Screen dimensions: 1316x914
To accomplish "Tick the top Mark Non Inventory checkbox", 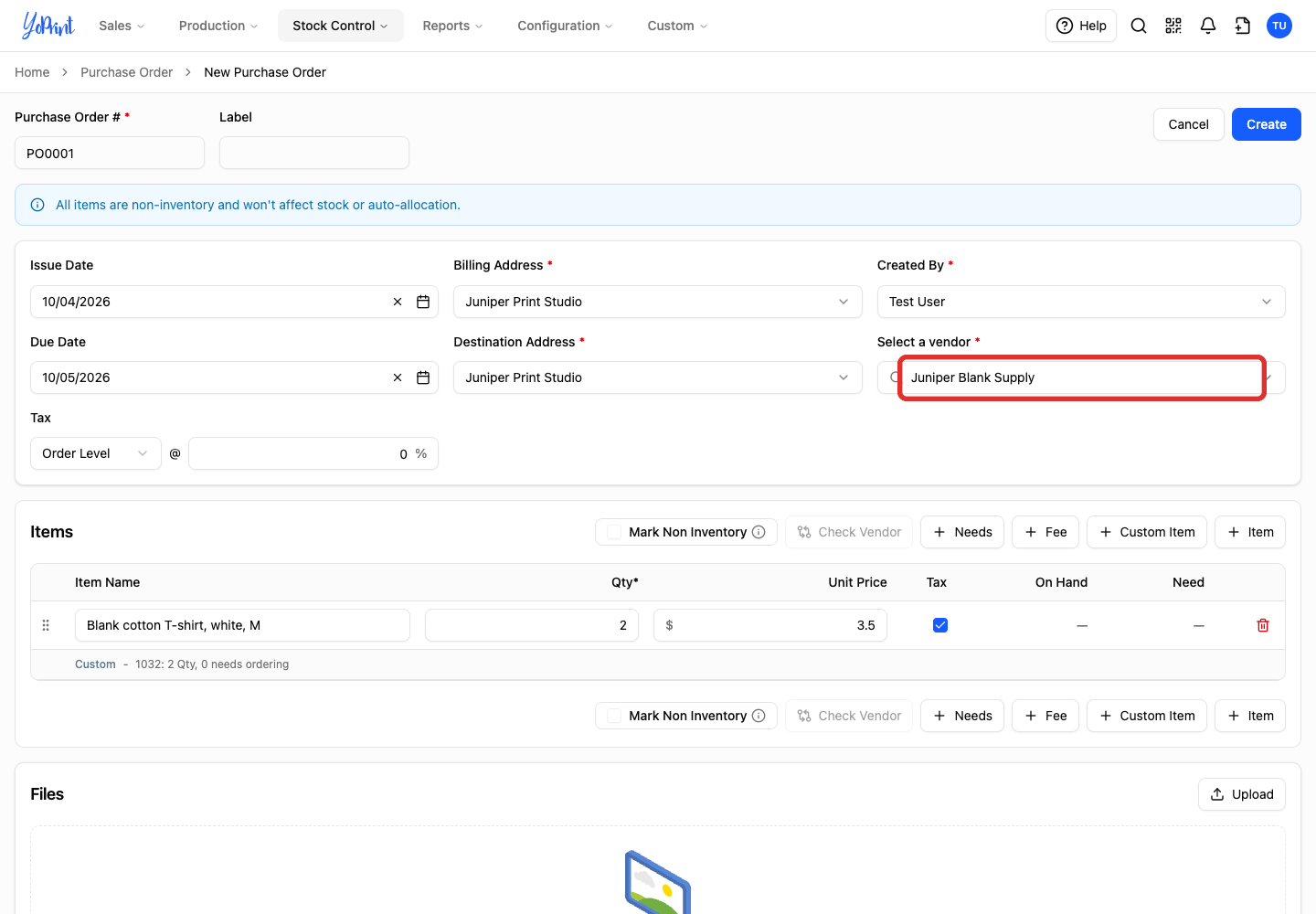I will [x=614, y=532].
